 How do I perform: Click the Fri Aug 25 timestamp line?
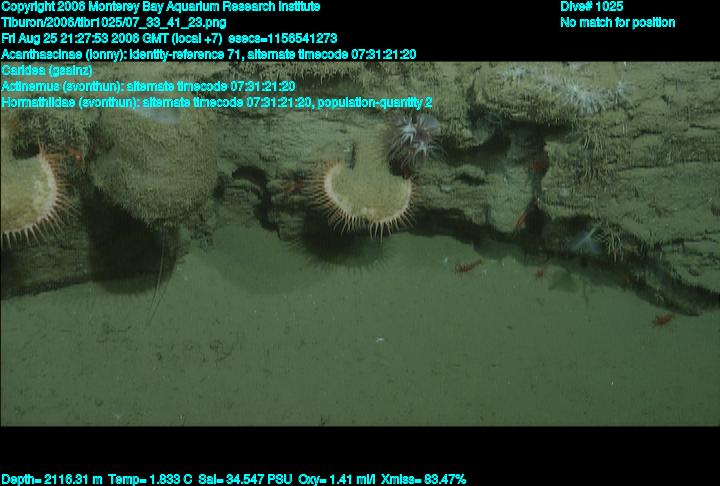click(169, 38)
